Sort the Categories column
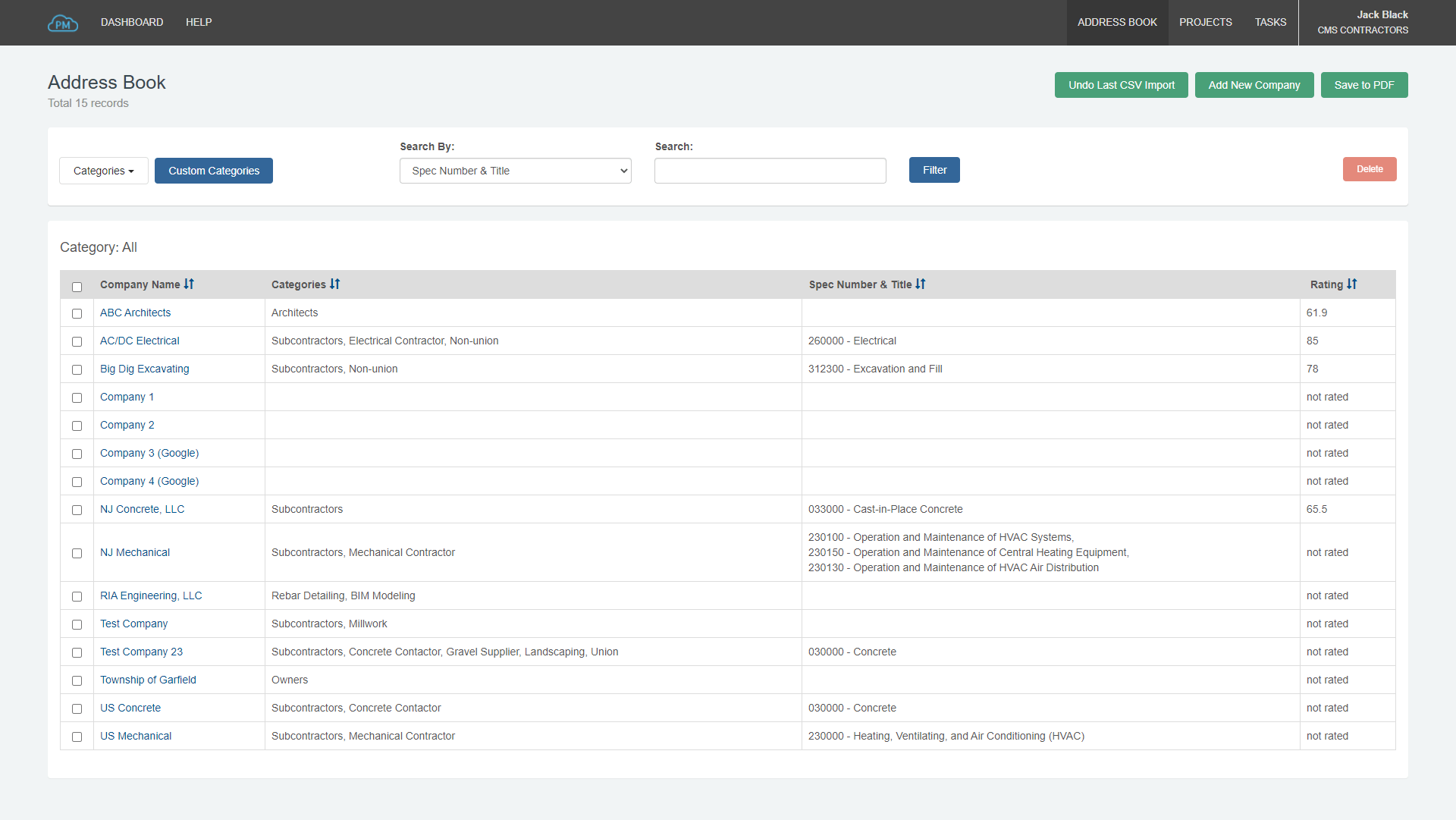This screenshot has height=820, width=1456. coord(334,284)
